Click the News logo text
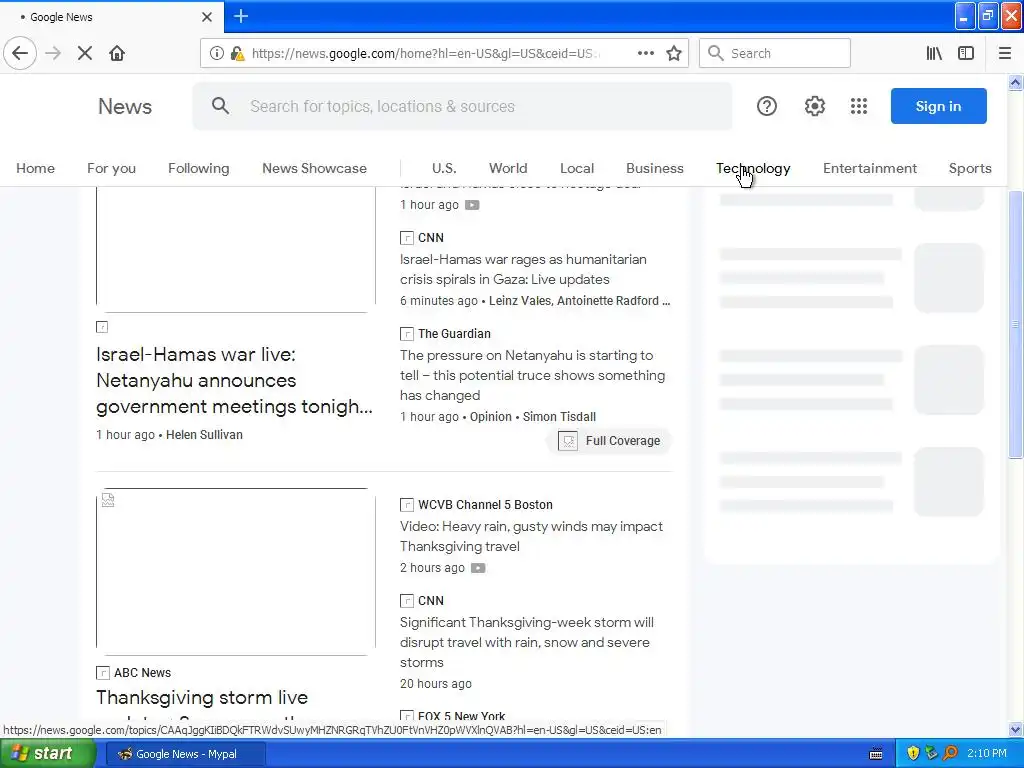1024x768 pixels. point(125,106)
